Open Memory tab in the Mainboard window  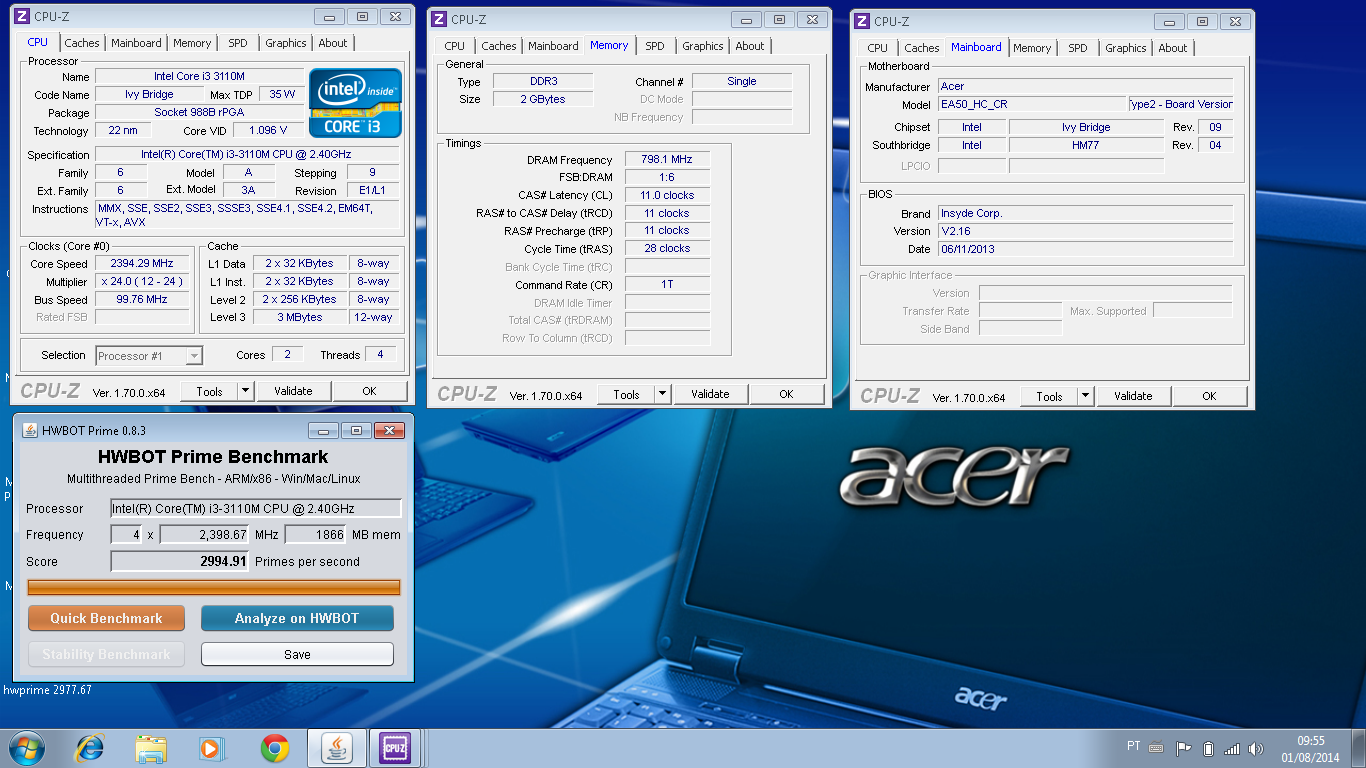(1032, 48)
